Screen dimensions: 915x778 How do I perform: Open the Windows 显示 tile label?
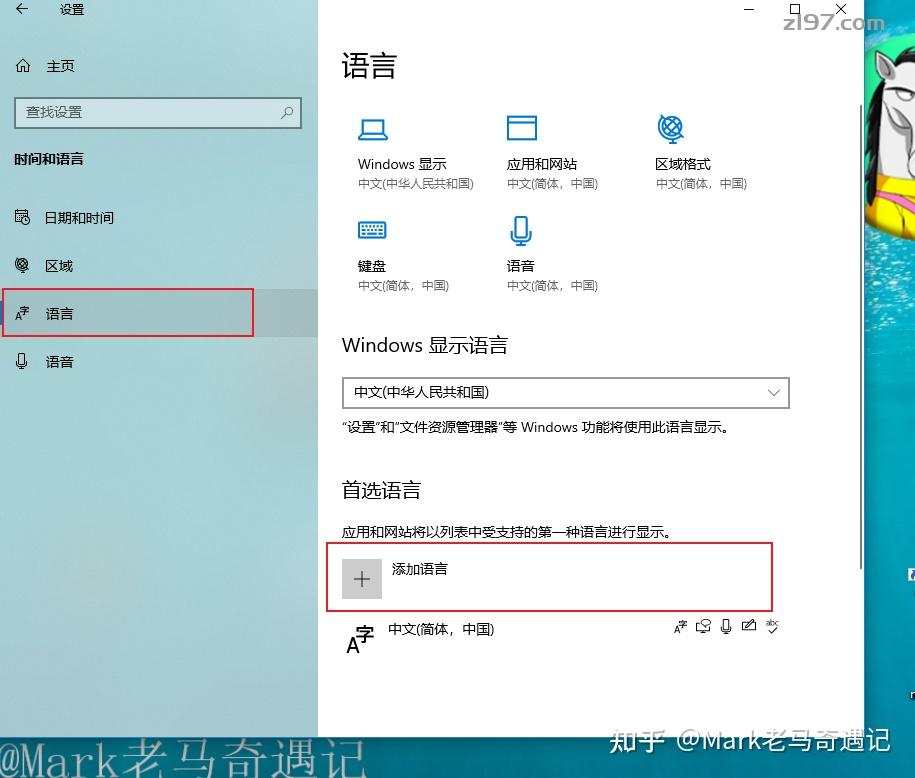(x=402, y=164)
